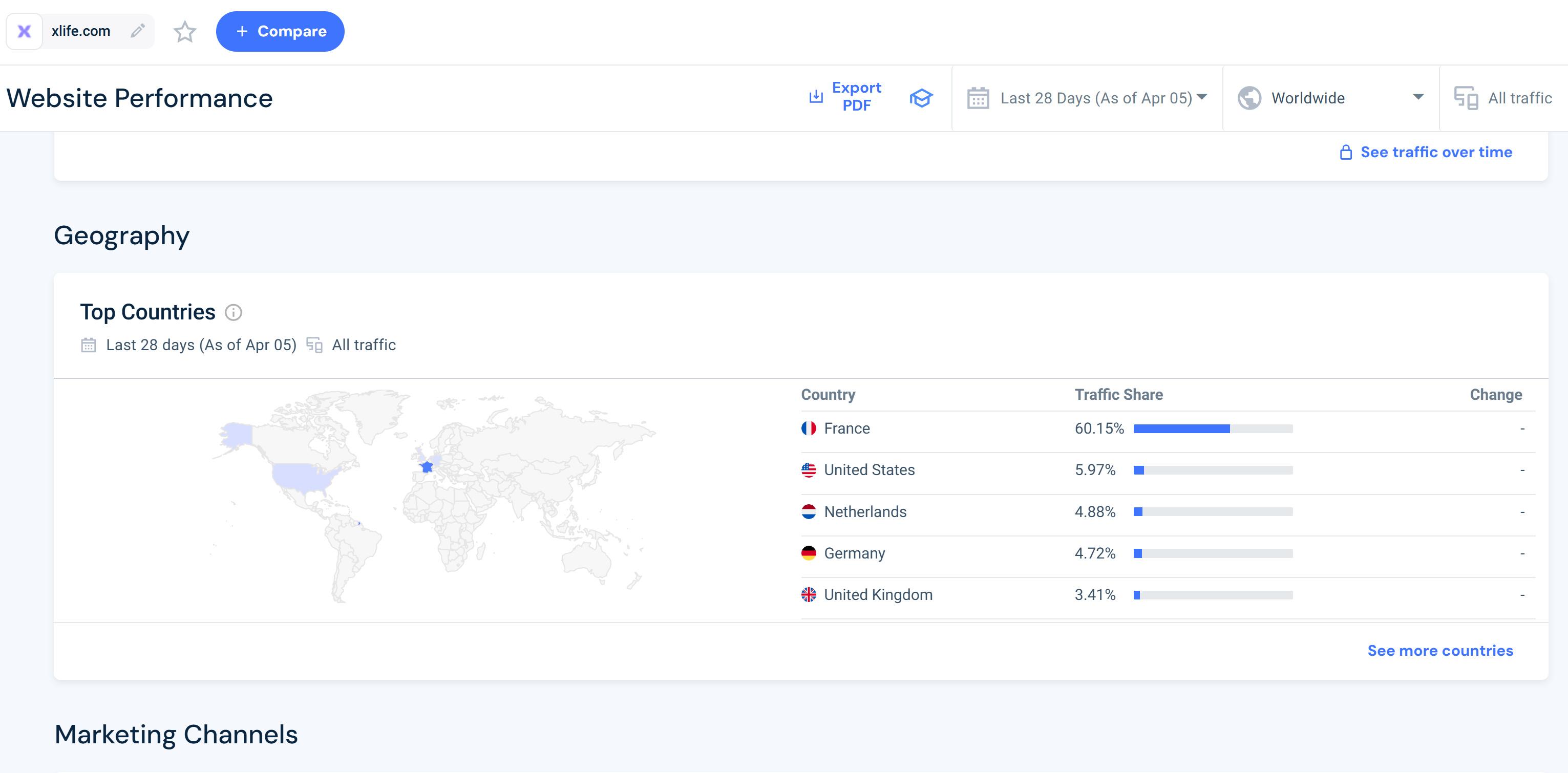The height and width of the screenshot is (773, 1568).
Task: Click France highlighted on the world map
Action: [427, 467]
